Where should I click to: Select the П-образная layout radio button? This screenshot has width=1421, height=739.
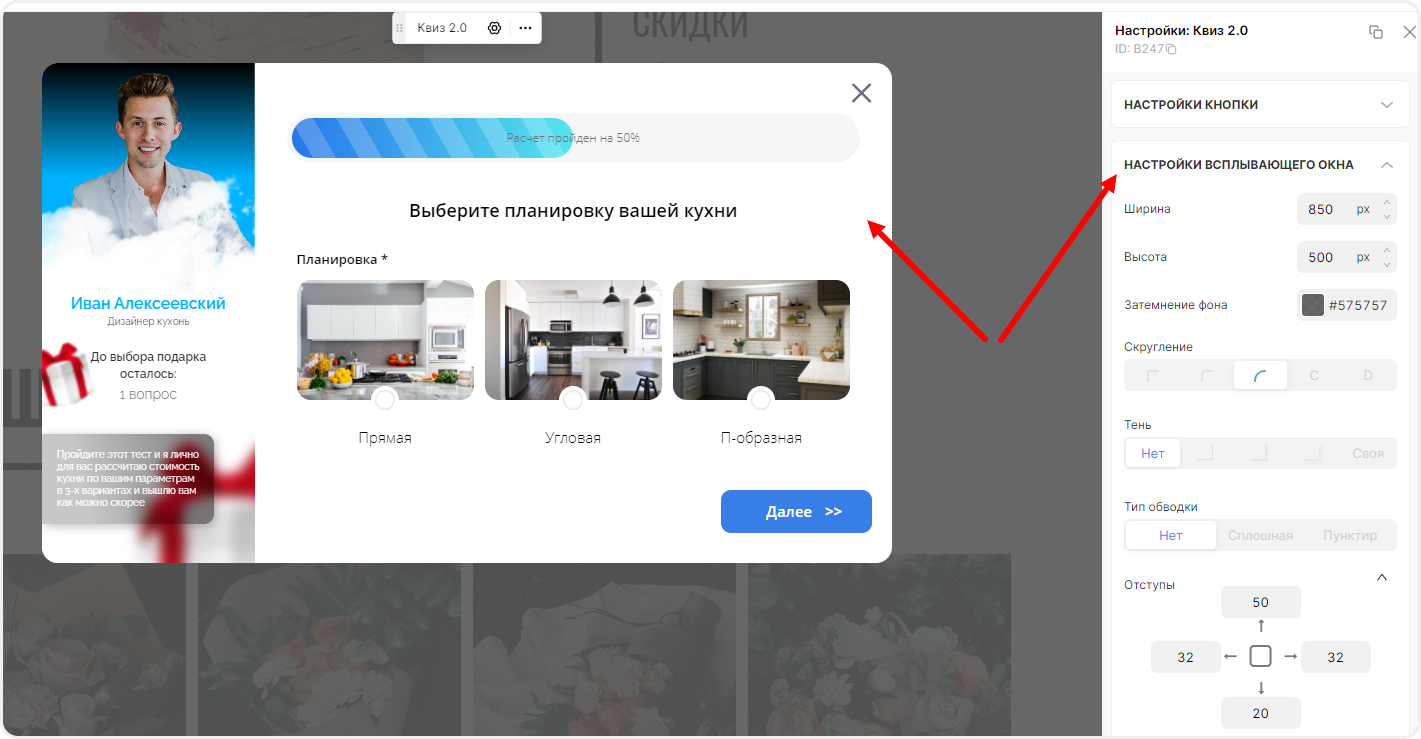tap(761, 399)
